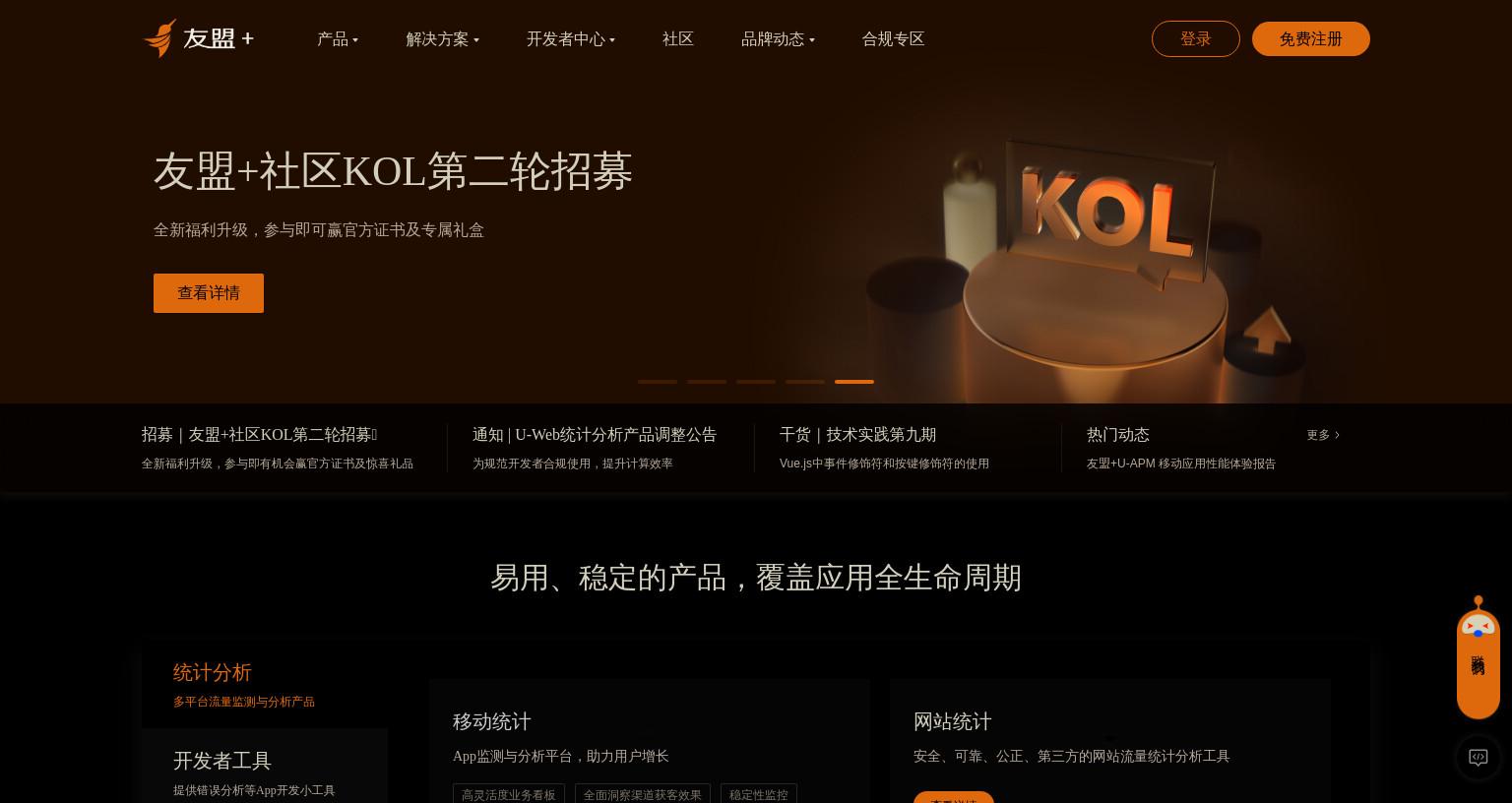
Task: Expand the 解决方案 dropdown menu
Action: click(442, 39)
